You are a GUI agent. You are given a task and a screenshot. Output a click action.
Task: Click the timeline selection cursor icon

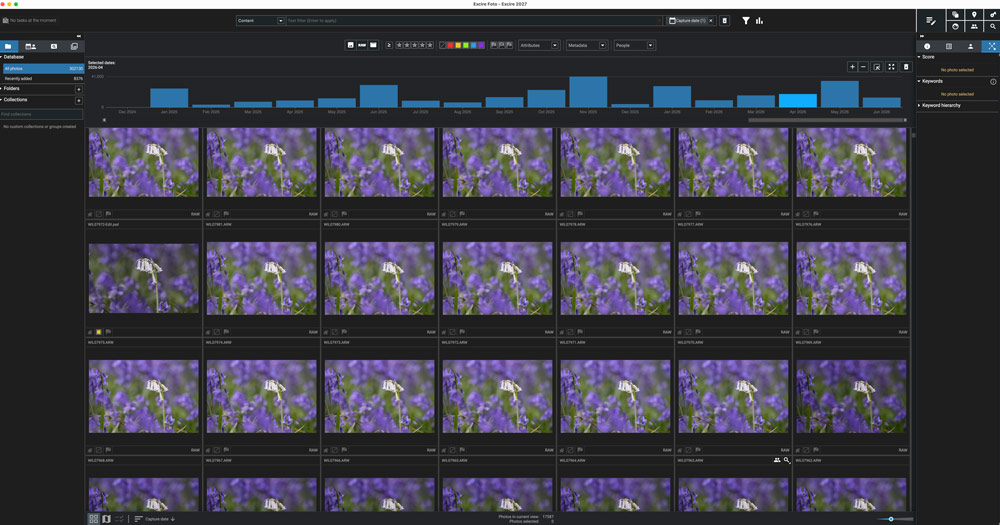877,66
